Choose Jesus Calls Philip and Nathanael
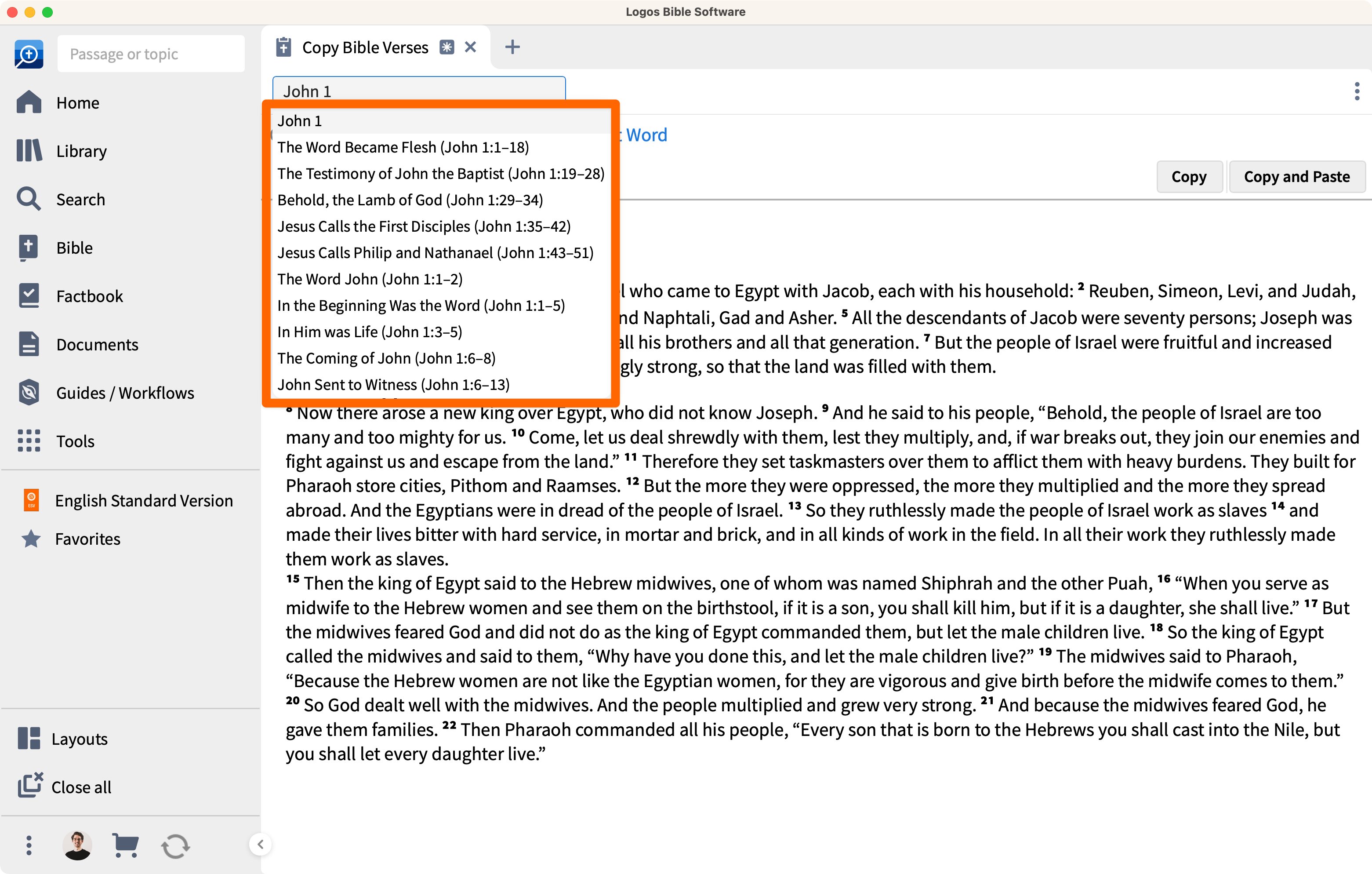Image resolution: width=1372 pixels, height=874 pixels. [x=440, y=252]
